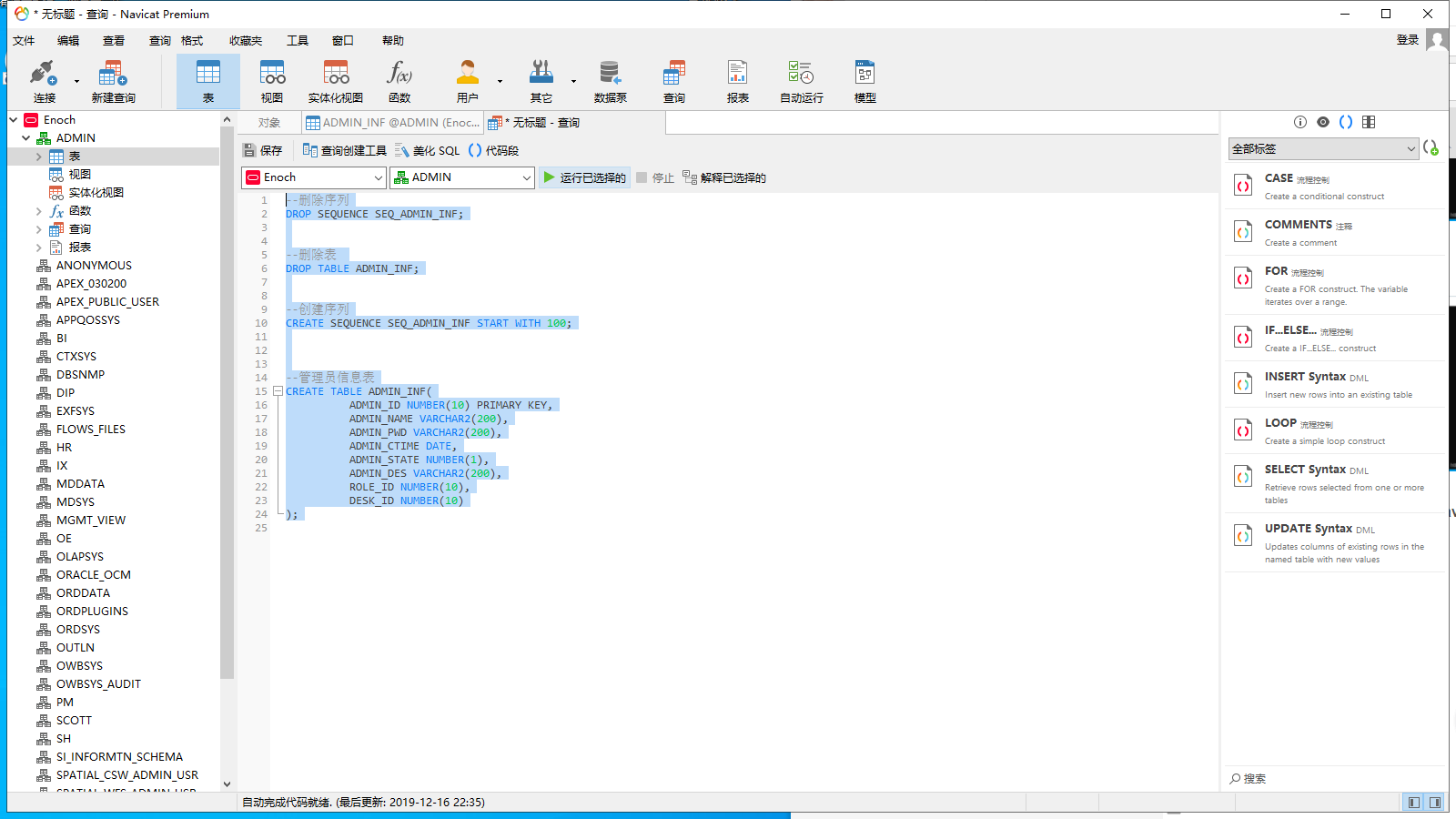Open the 帮助 (Help) menu
Screen dimensions: 1456x819
pyautogui.click(x=393, y=40)
